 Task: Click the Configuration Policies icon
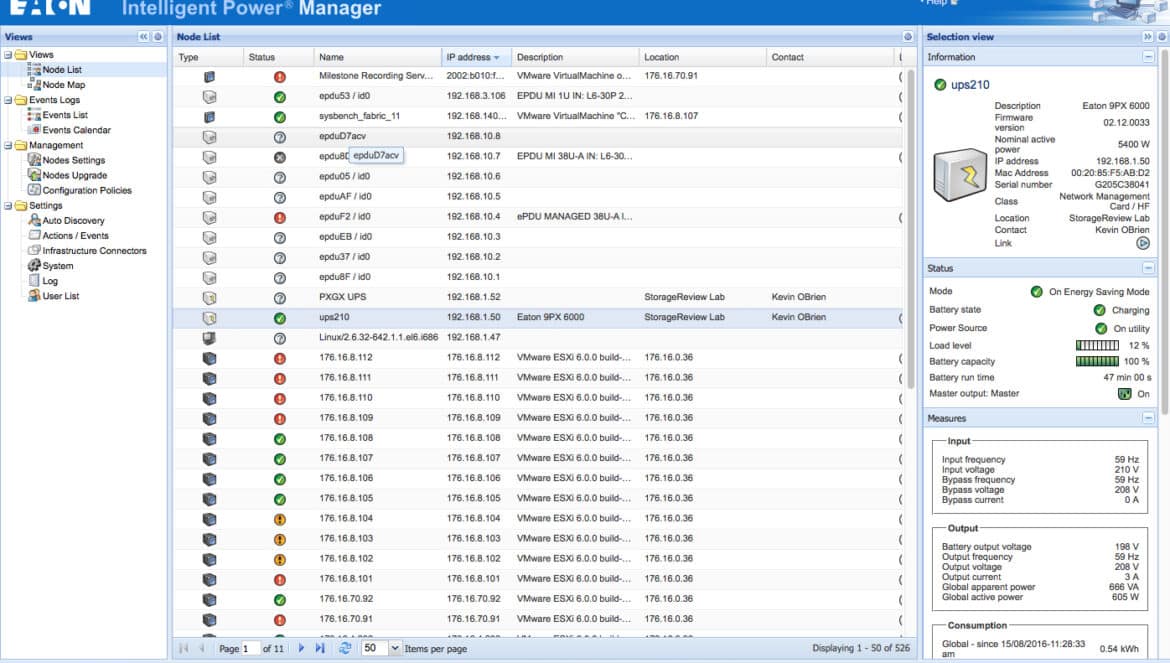[x=34, y=190]
